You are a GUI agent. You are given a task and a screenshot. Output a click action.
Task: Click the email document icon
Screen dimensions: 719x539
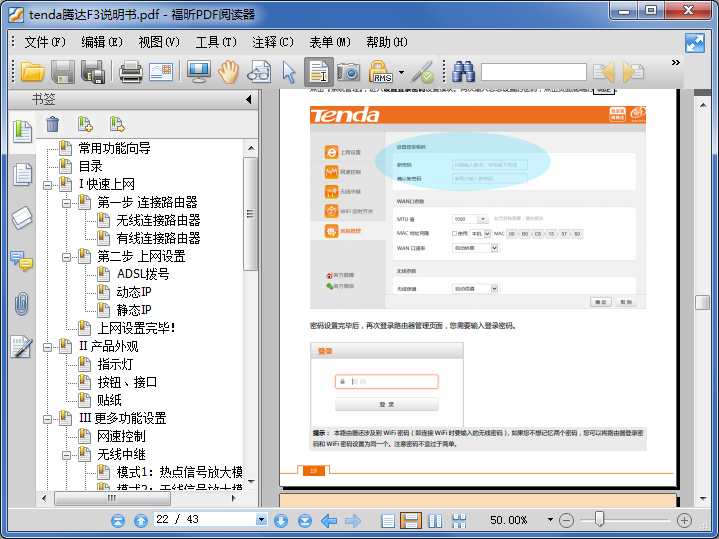click(x=160, y=72)
